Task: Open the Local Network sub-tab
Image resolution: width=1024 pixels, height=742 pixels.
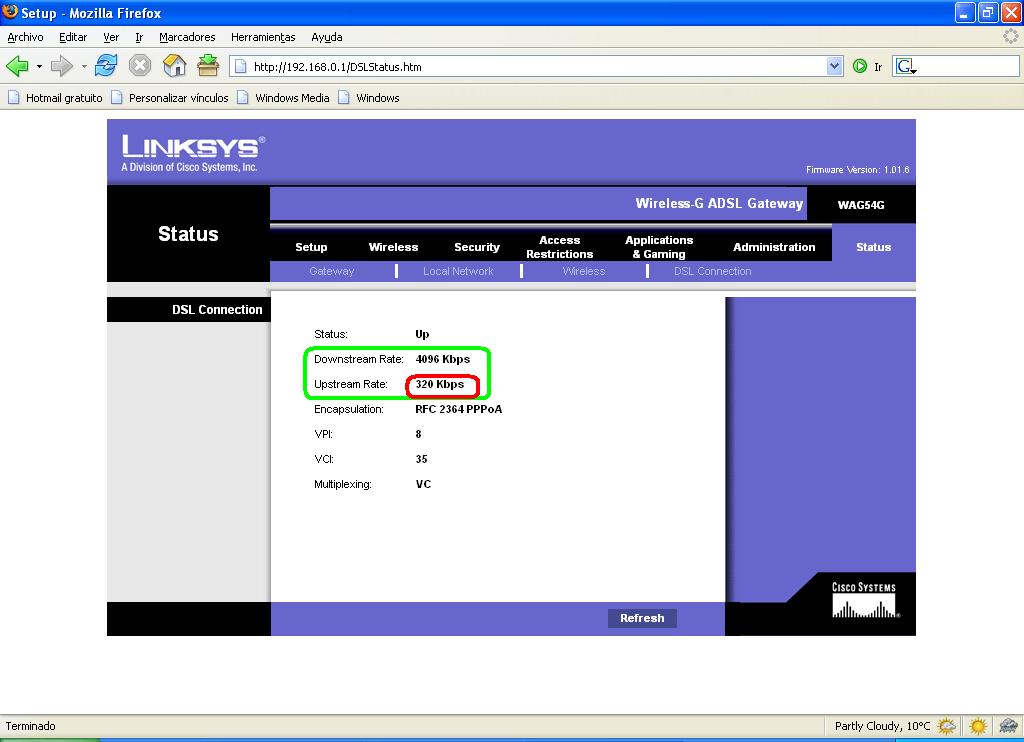Action: click(458, 271)
